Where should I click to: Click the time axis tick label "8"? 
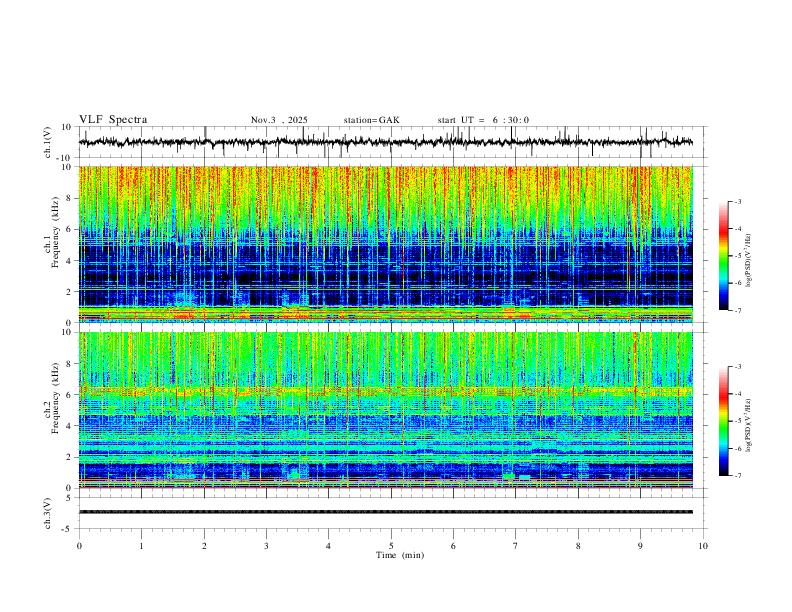pos(578,546)
